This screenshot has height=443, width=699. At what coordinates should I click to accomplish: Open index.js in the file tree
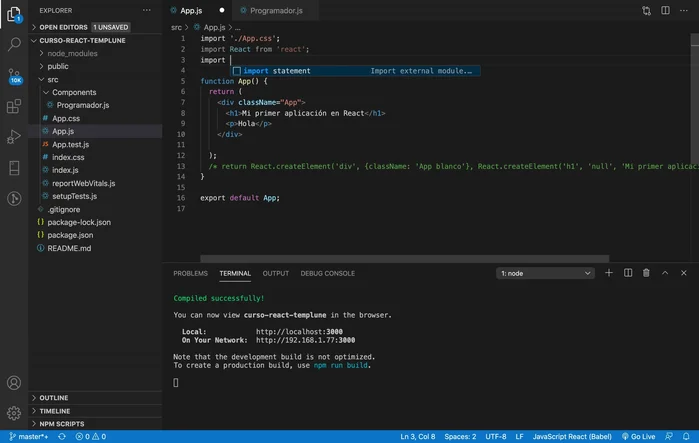point(95,170)
